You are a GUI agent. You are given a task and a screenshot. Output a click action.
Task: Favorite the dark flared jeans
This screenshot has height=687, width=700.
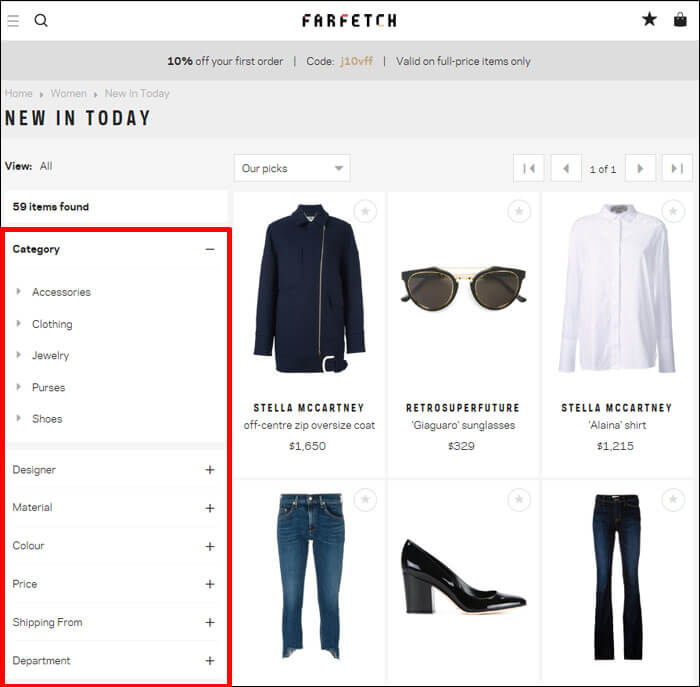[x=673, y=500]
